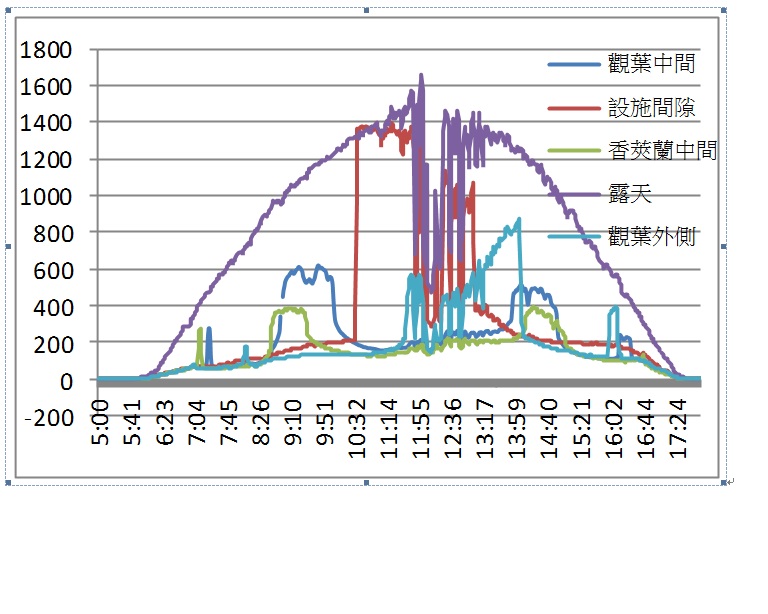Click the purple 露天 peak near 1600
This screenshot has height=614, width=768.
[x=421, y=76]
